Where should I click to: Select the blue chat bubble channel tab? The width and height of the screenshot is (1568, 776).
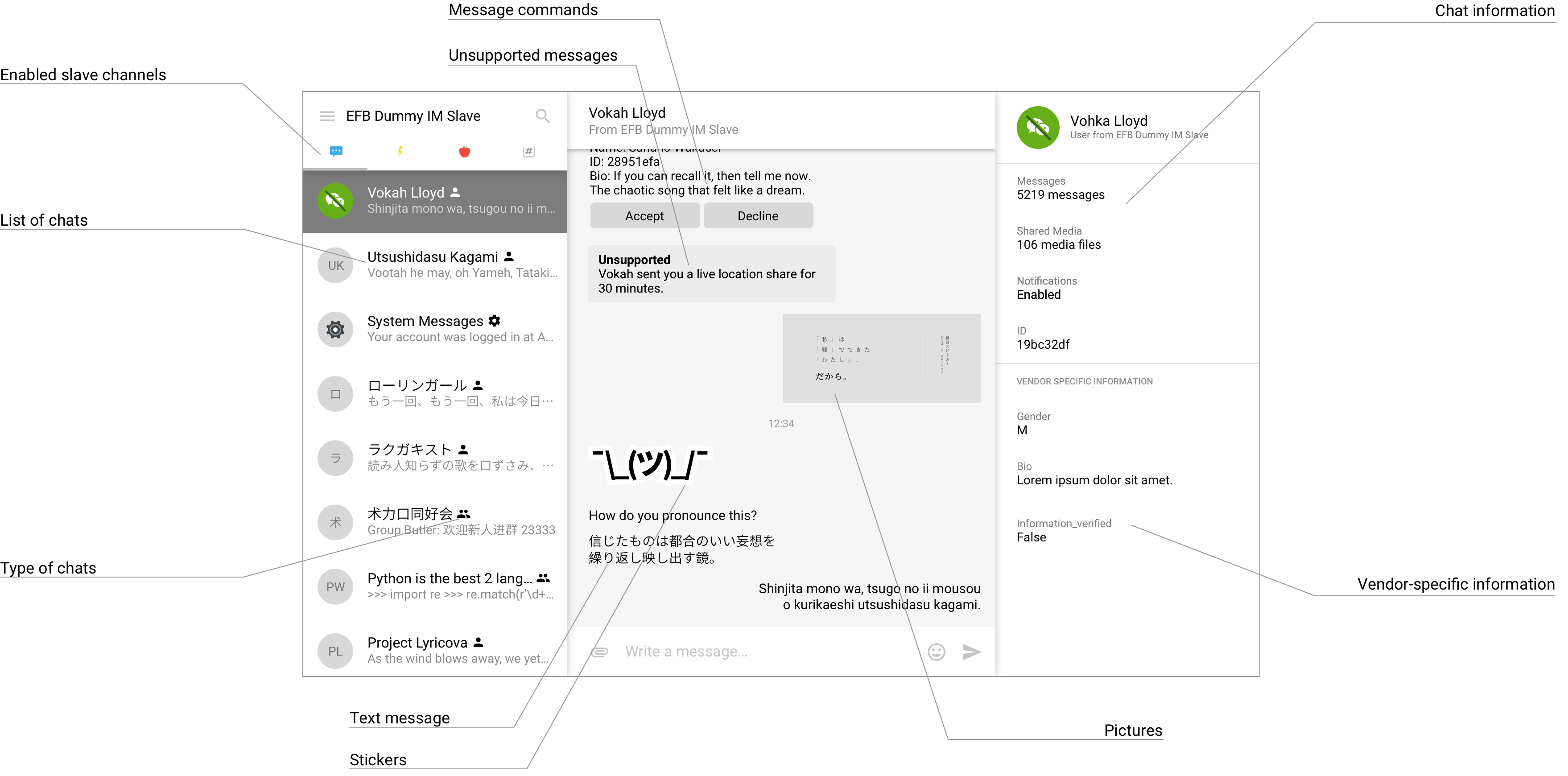coord(336,151)
